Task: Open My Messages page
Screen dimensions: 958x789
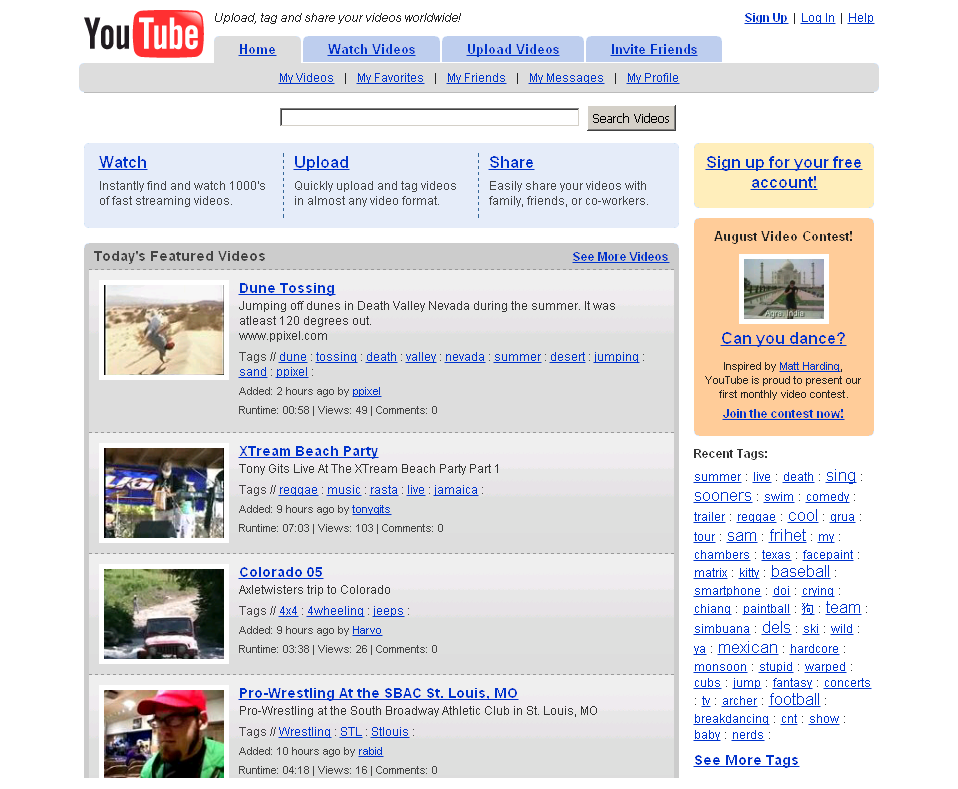Action: (566, 77)
